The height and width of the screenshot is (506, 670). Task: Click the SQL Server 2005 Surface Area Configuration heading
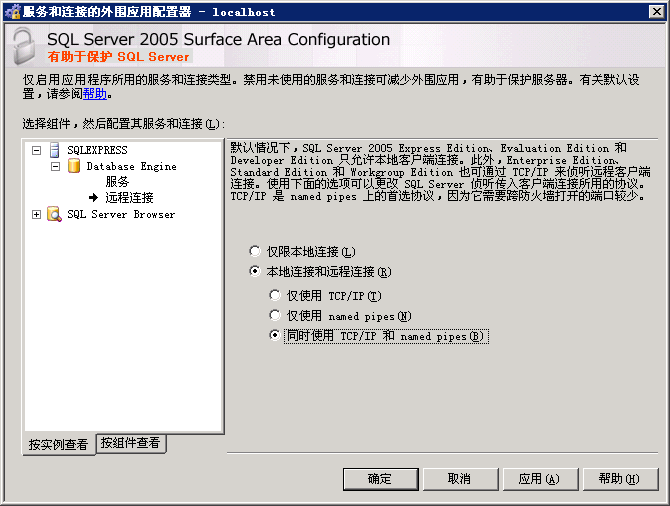pos(218,39)
